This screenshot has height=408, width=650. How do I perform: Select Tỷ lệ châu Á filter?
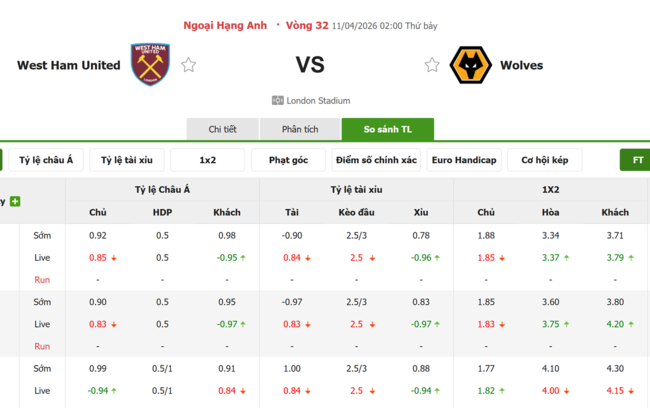pyautogui.click(x=46, y=160)
